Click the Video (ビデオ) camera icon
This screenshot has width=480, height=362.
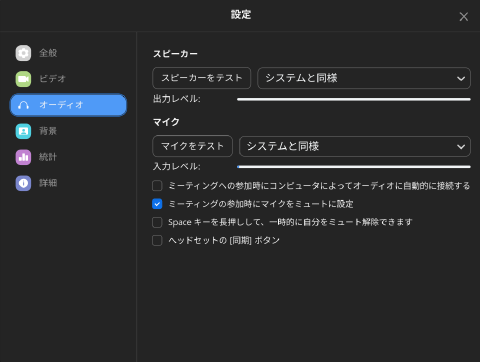(x=23, y=79)
